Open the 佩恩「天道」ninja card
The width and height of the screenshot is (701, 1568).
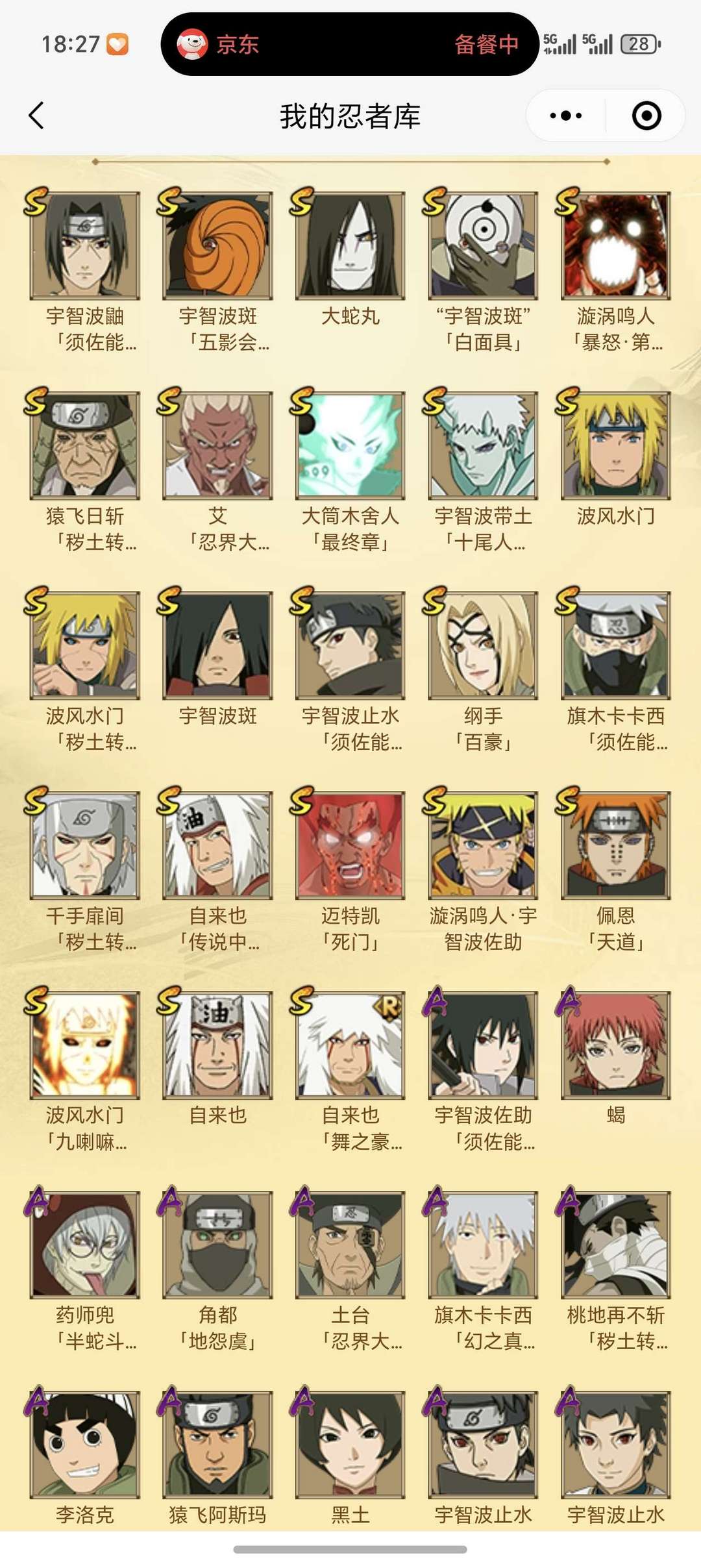pos(615,845)
